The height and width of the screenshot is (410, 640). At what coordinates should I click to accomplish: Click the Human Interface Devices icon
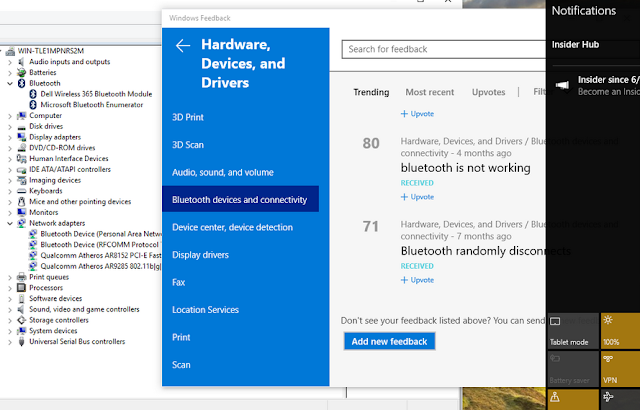[x=21, y=159]
